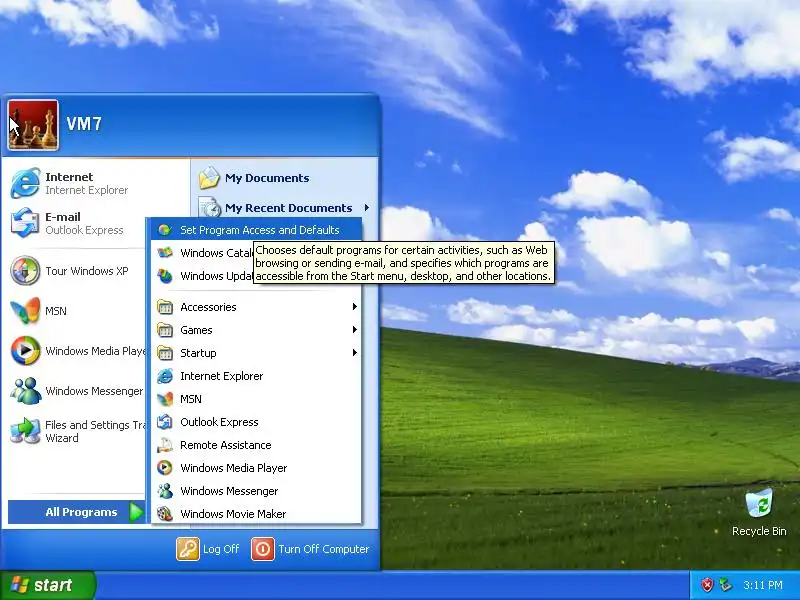Viewport: 800px width, 600px height.
Task: Click the Tour Windows XP icon
Action: [x=25, y=270]
